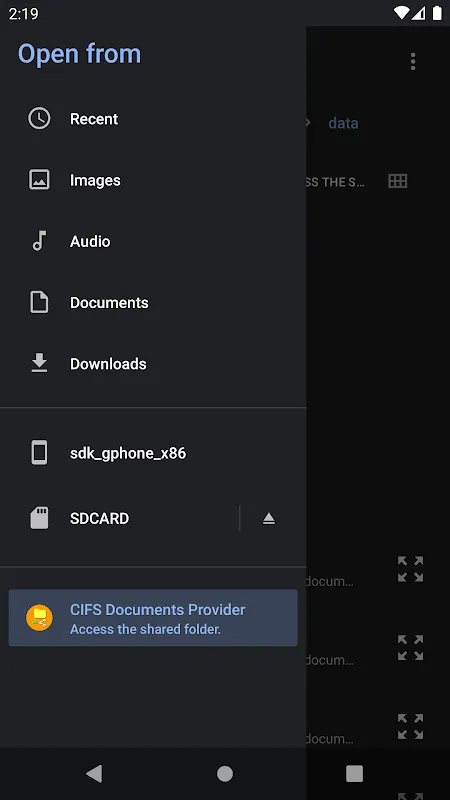This screenshot has width=450, height=800.
Task: Switch to grid view layout
Action: tap(397, 181)
